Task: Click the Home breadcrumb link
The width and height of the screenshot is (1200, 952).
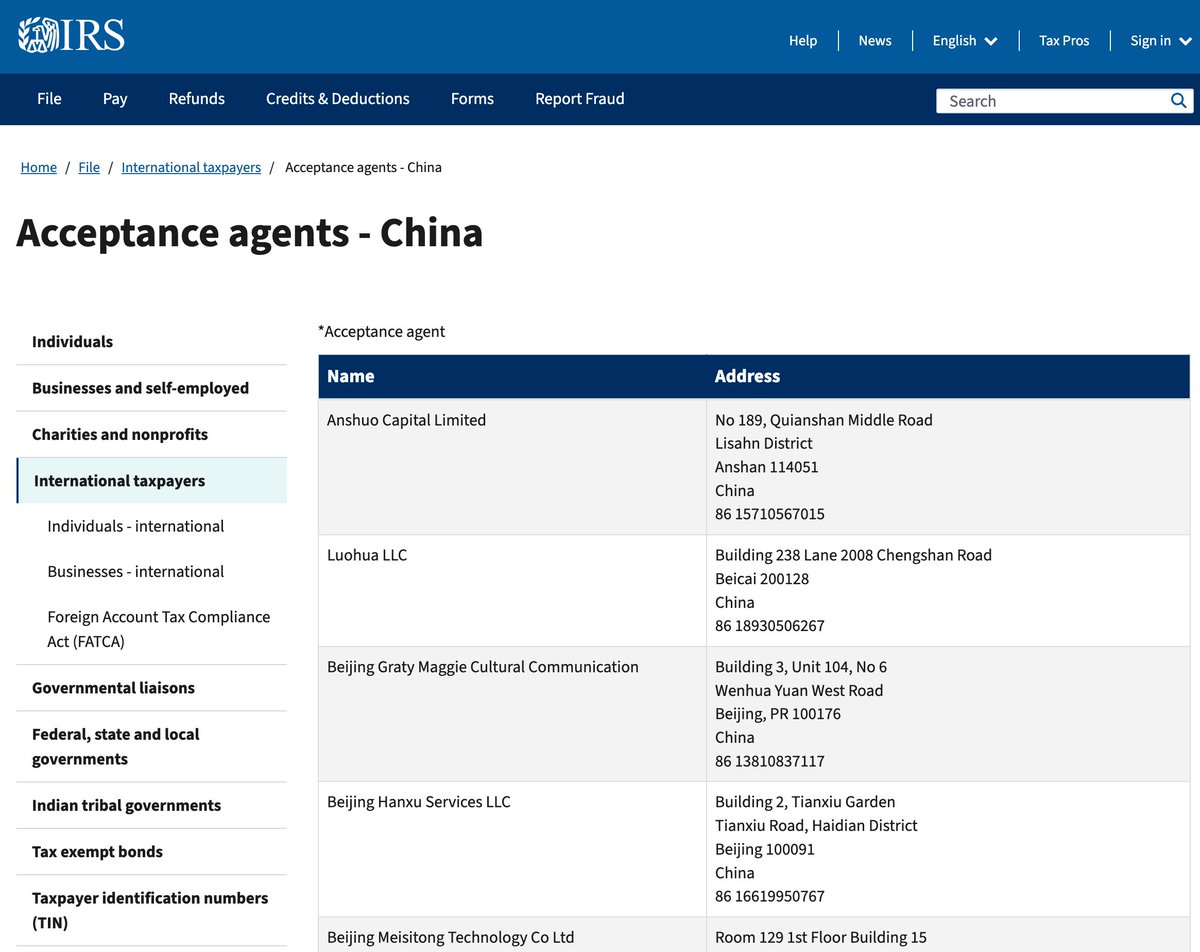Action: (39, 167)
